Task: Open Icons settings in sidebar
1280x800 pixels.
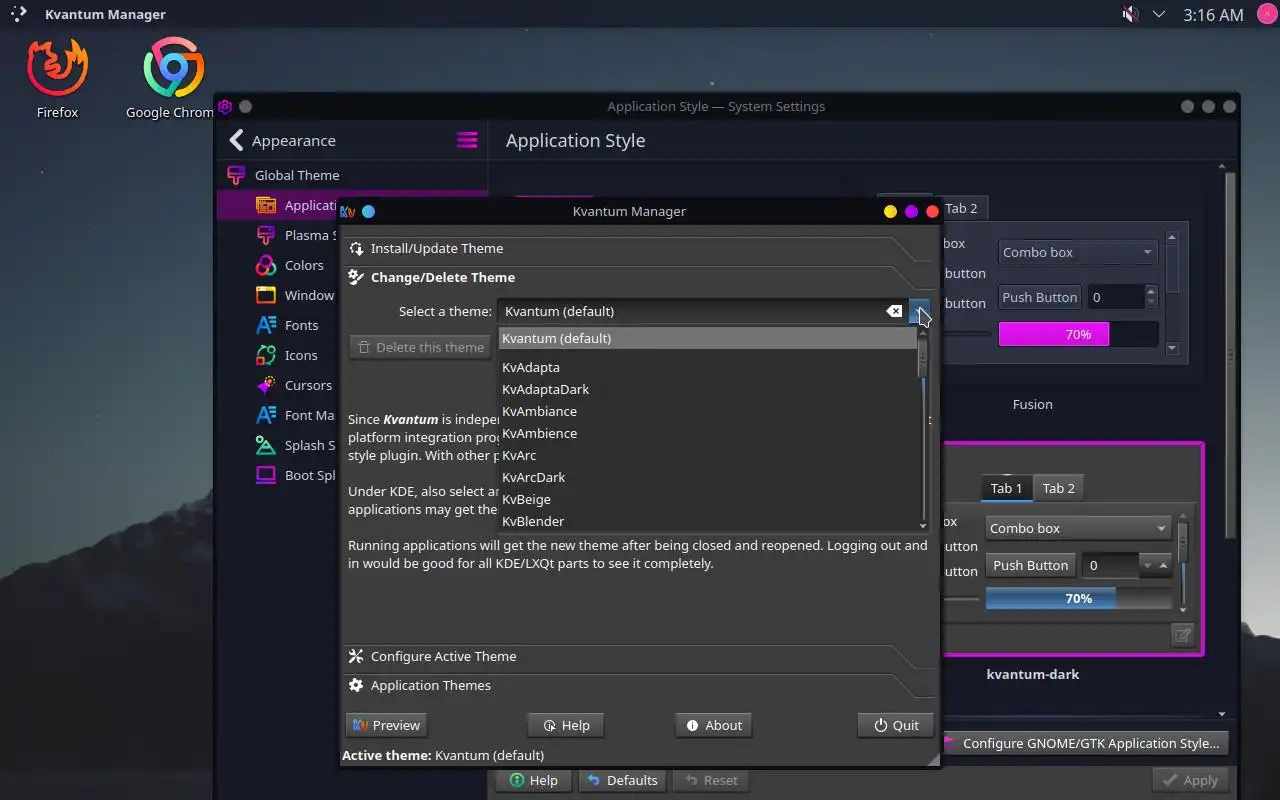Action: pyautogui.click(x=265, y=355)
